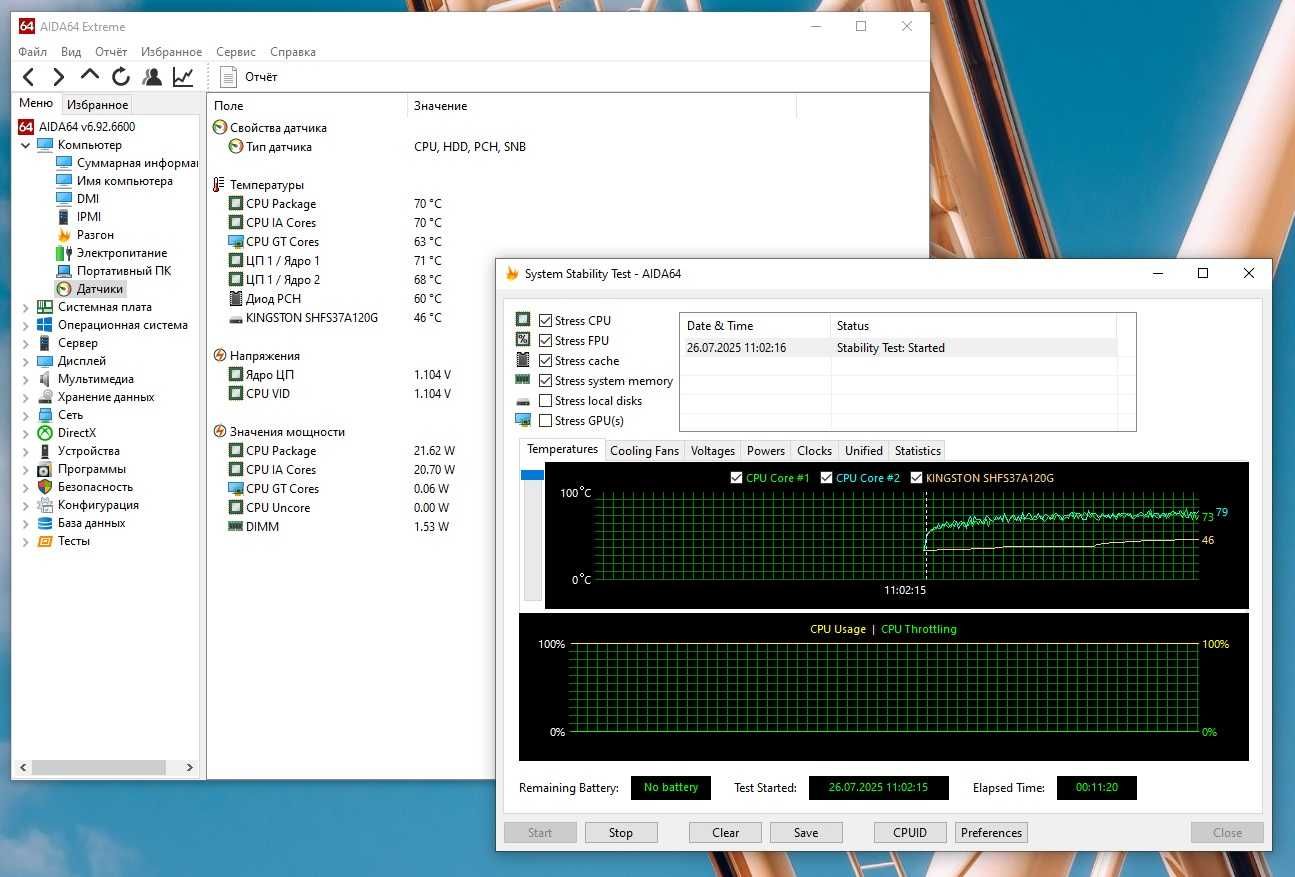This screenshot has height=877, width=1295.
Task: Toggle the CPU Core #1 graph checkbox
Action: 737,478
